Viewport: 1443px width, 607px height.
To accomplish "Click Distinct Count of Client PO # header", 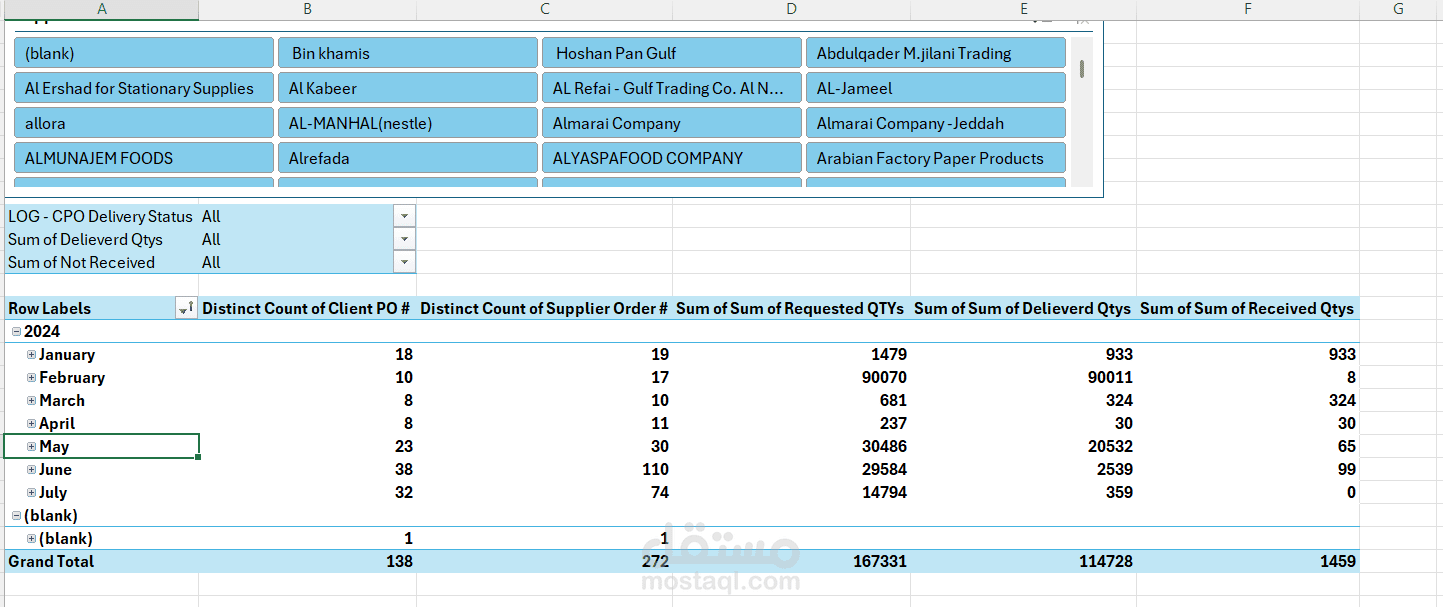I will [307, 309].
